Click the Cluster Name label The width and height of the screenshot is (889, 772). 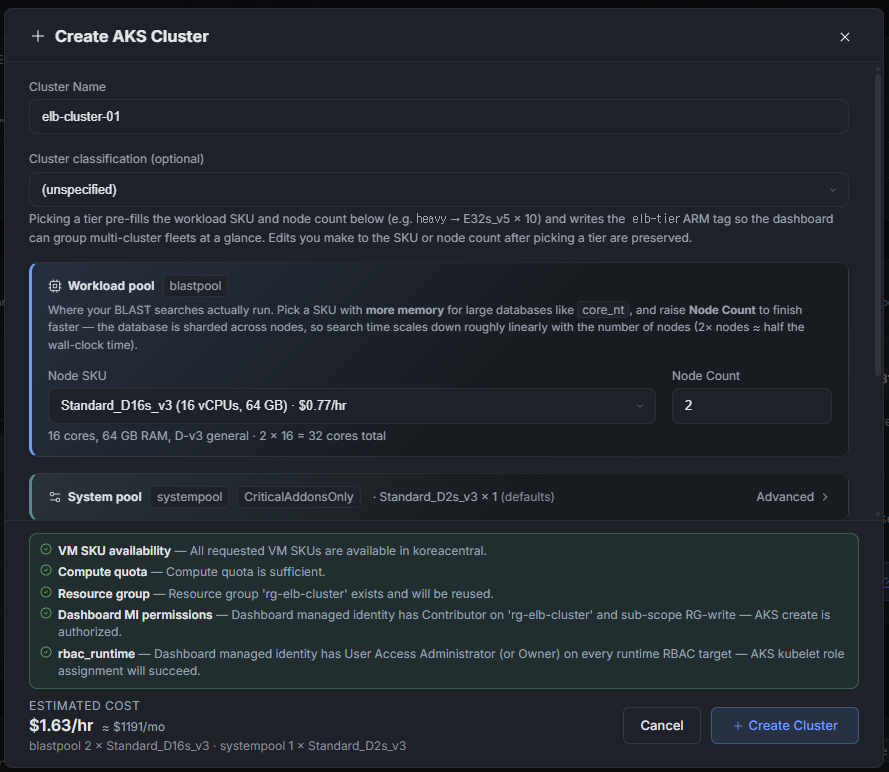67,87
